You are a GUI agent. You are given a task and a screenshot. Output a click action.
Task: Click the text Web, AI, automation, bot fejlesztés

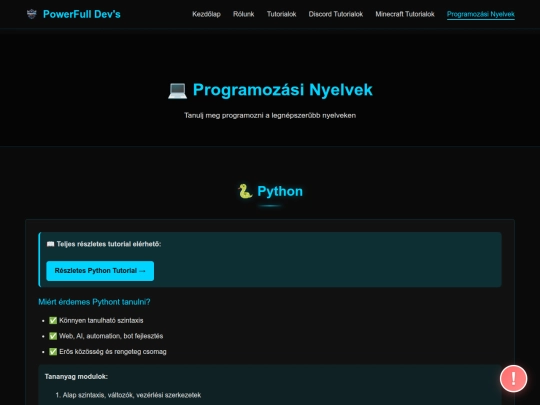(x=111, y=336)
